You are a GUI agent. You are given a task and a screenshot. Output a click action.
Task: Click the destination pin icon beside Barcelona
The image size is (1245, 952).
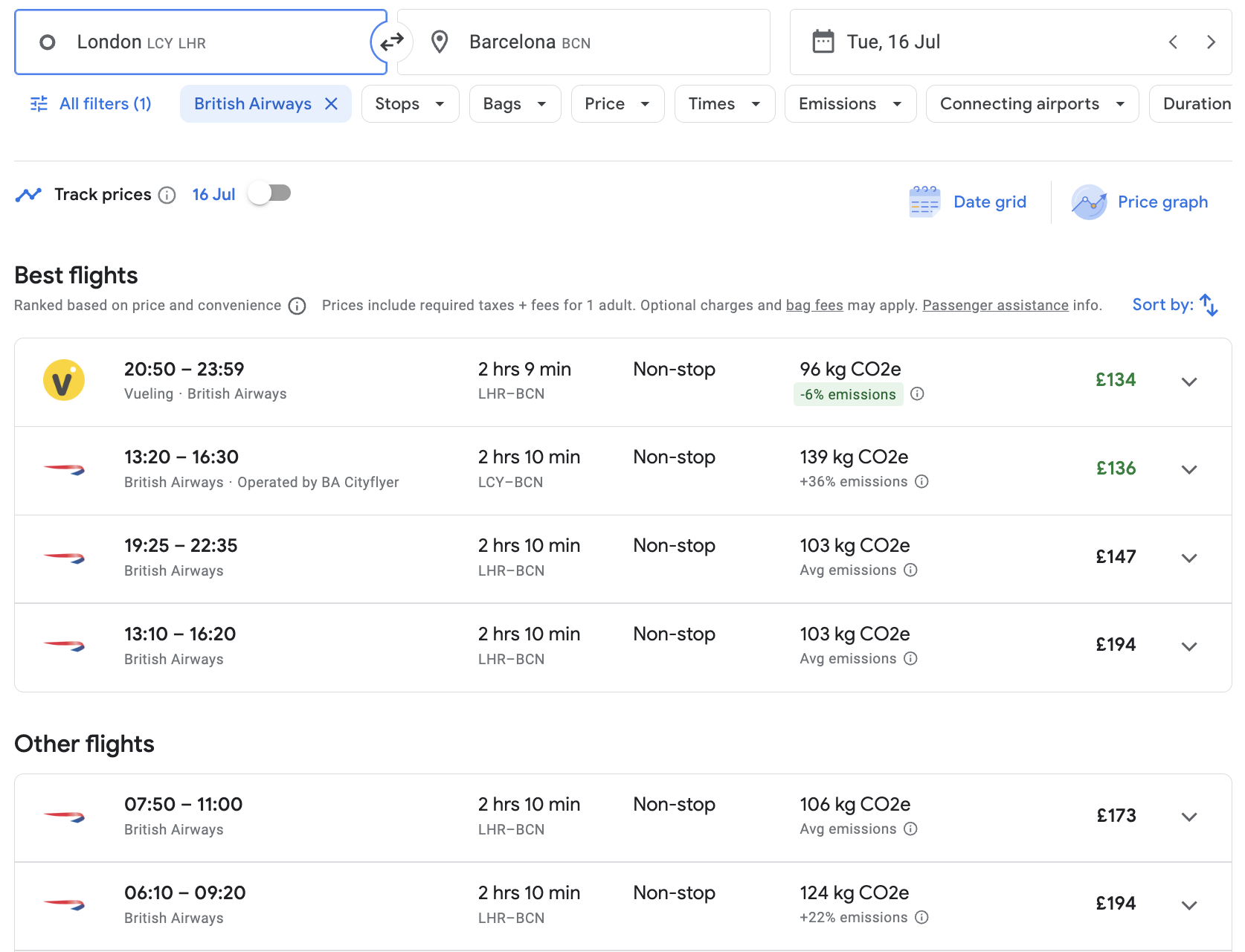440,42
